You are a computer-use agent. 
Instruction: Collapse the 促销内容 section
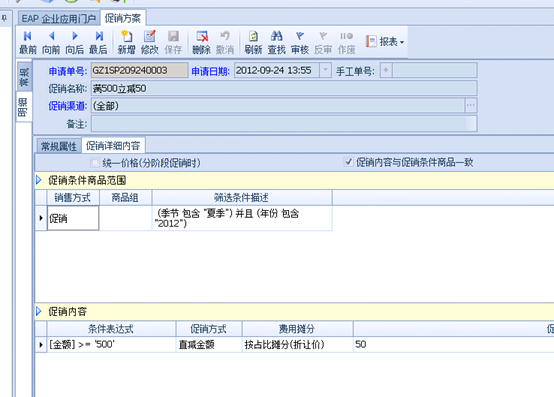39,312
